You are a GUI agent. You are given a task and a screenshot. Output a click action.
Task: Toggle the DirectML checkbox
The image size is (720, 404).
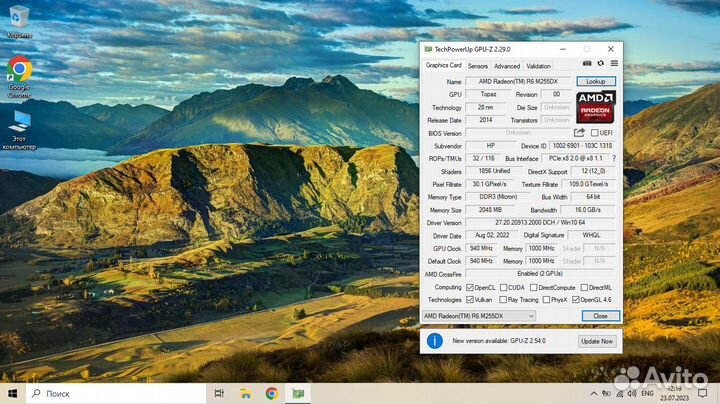click(584, 287)
